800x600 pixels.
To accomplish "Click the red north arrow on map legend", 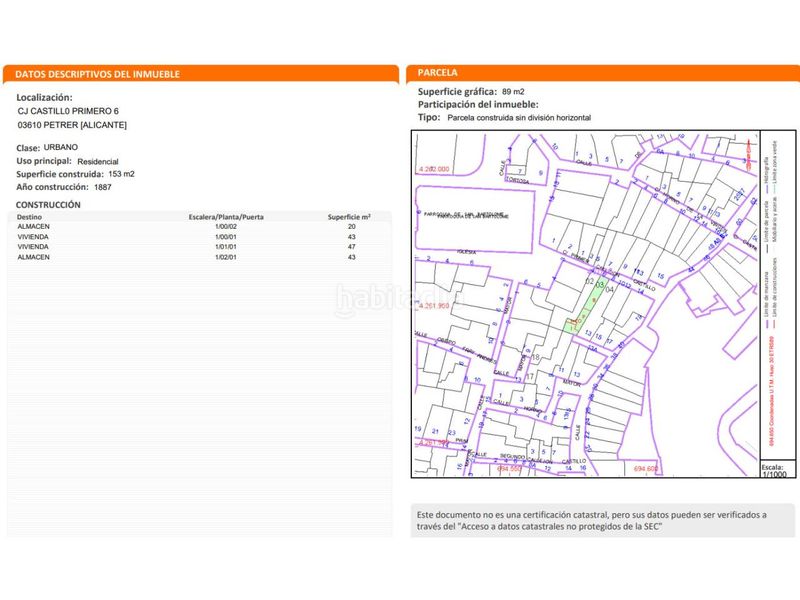I will [748, 155].
